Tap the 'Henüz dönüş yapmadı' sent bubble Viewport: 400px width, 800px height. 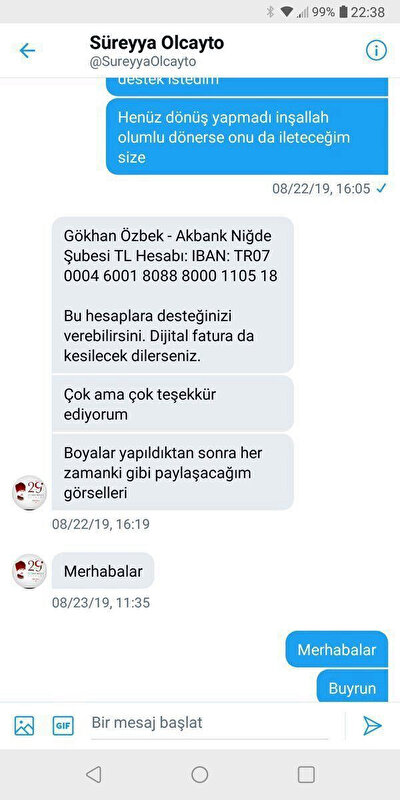coord(247,137)
